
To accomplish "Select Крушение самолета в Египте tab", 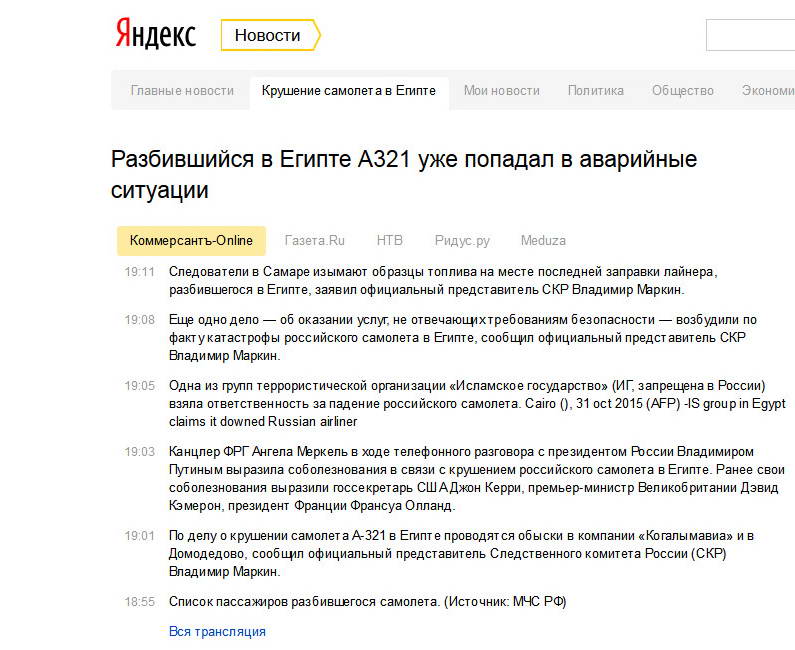I will coord(349,91).
